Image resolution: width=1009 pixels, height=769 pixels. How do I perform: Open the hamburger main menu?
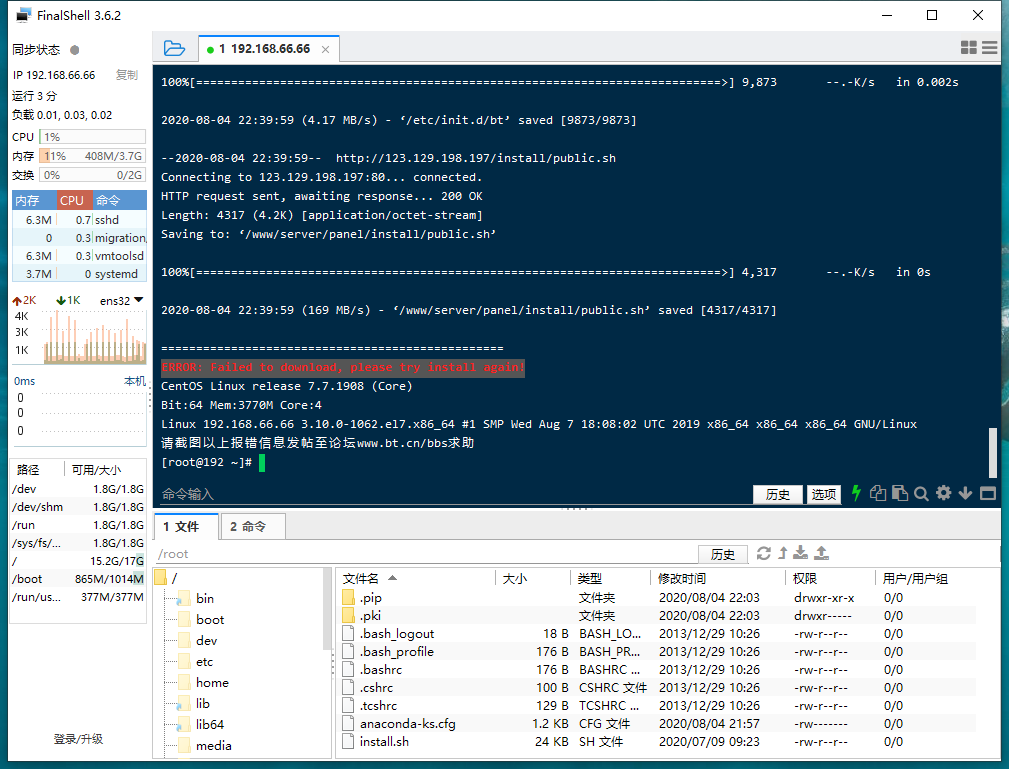(990, 48)
